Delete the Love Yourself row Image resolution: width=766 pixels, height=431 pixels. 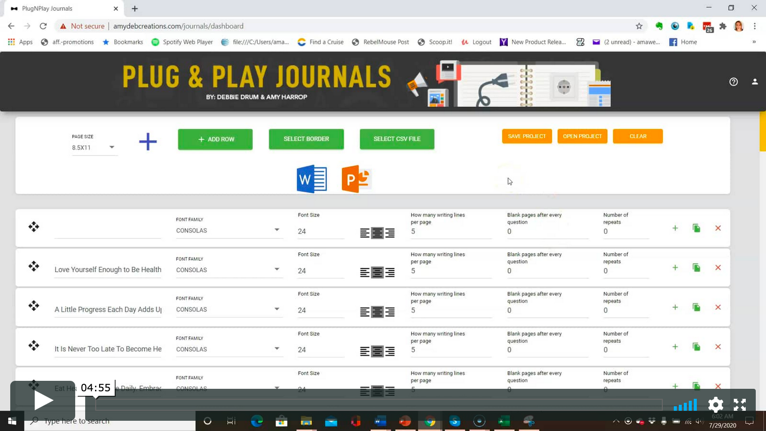click(718, 268)
